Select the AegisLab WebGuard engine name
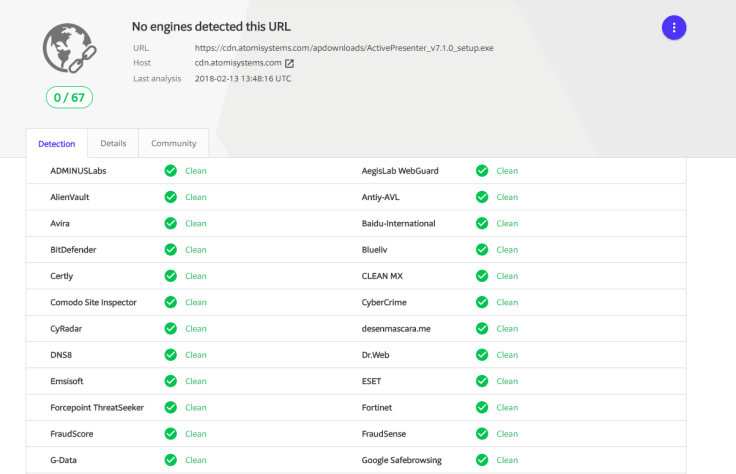 (x=400, y=171)
